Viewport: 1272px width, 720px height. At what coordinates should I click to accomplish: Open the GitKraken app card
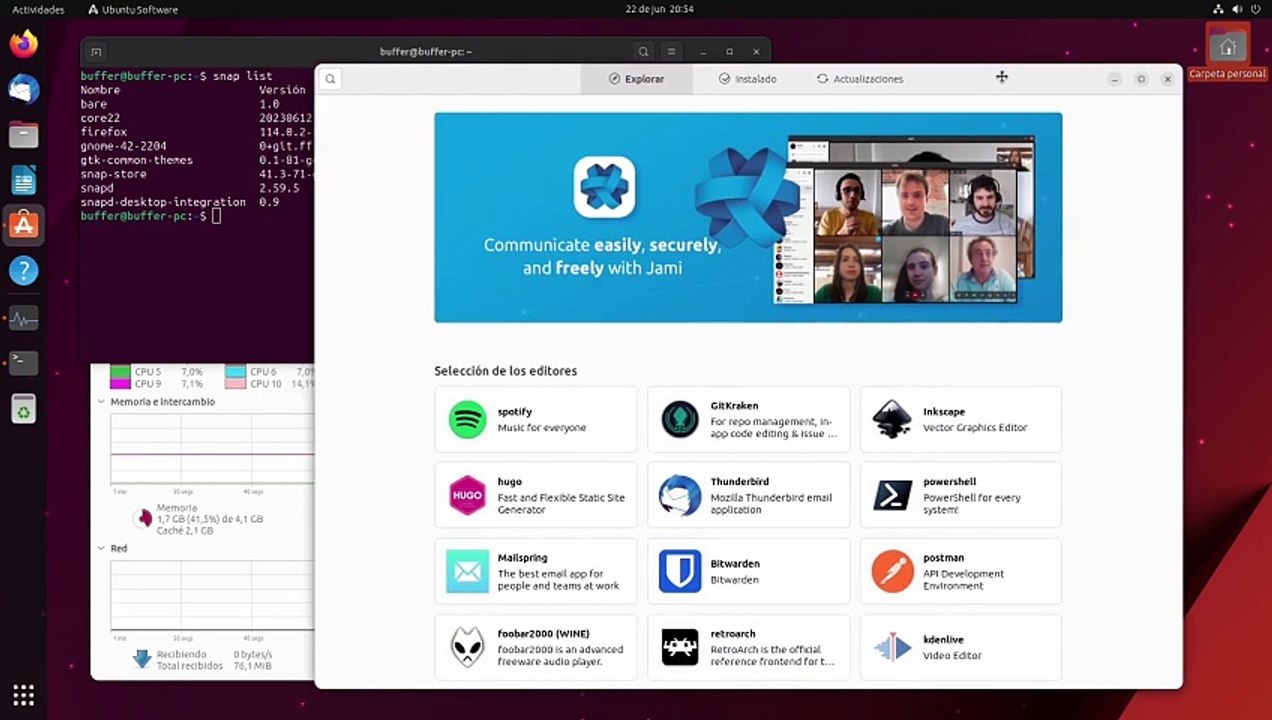[748, 419]
